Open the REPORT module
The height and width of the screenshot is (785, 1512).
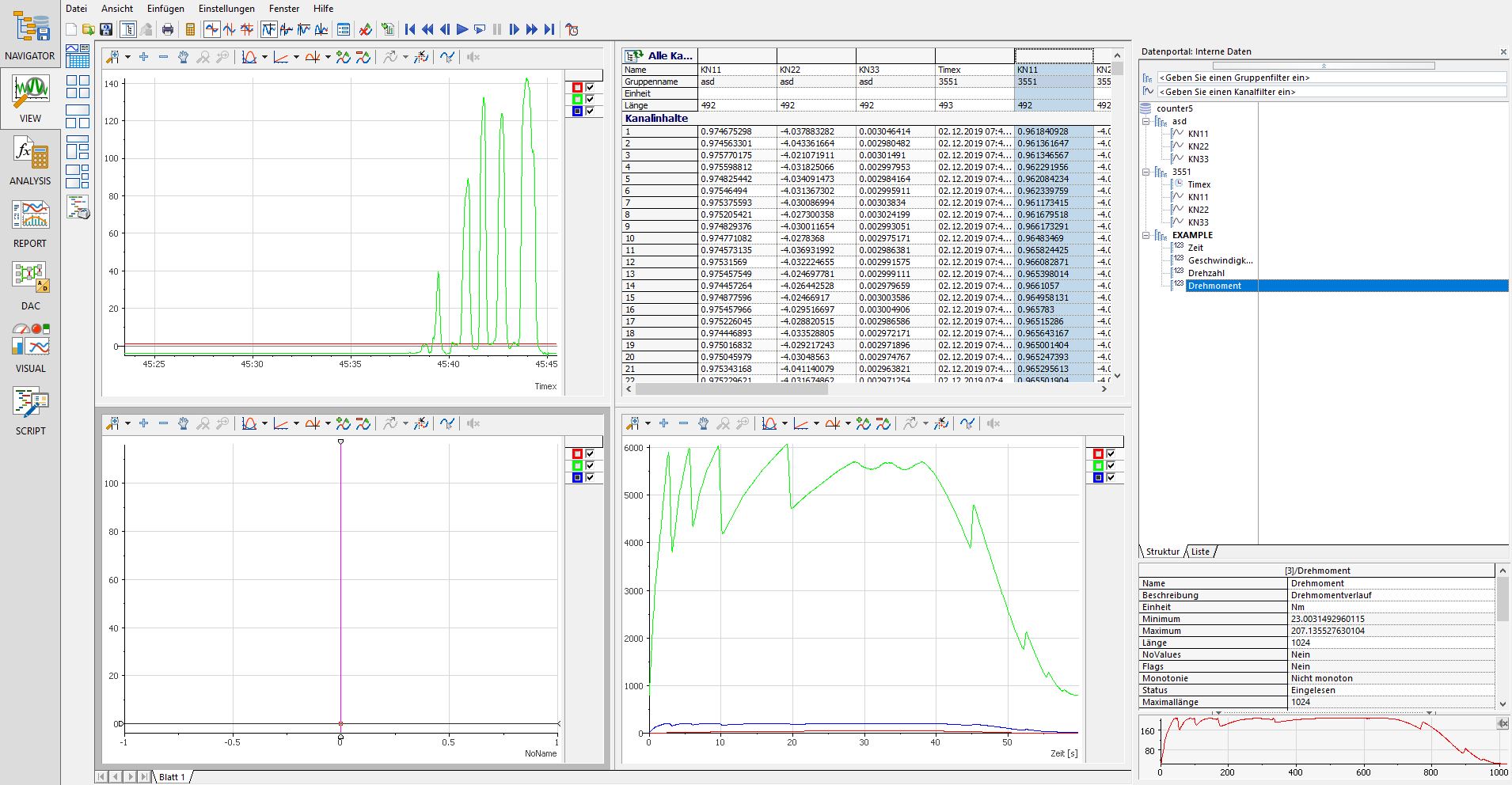(x=30, y=223)
